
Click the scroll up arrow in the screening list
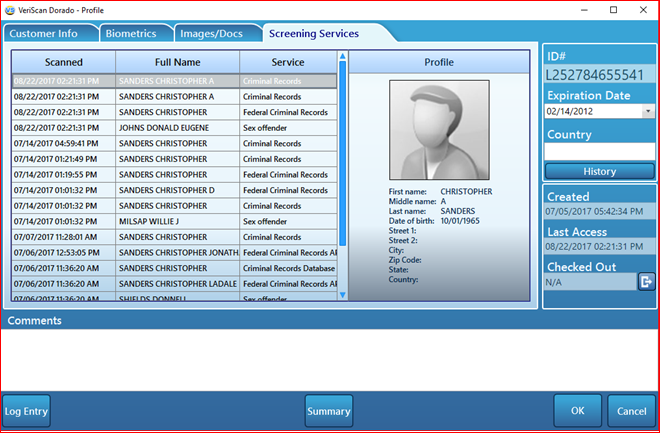343,56
